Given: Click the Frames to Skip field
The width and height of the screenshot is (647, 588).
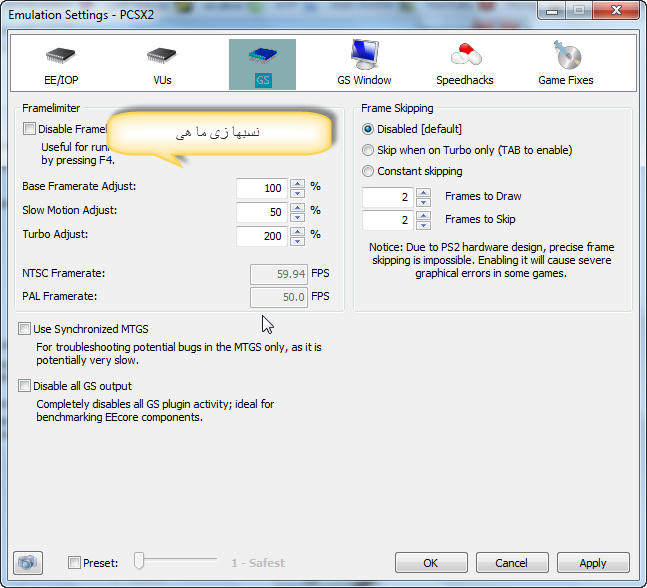Looking at the screenshot, I should tap(387, 220).
